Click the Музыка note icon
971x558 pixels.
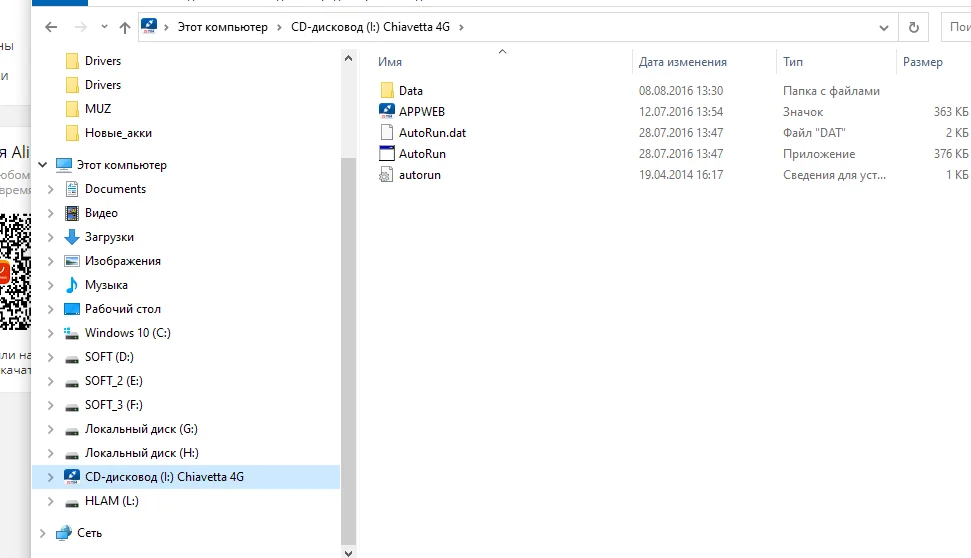(x=72, y=285)
